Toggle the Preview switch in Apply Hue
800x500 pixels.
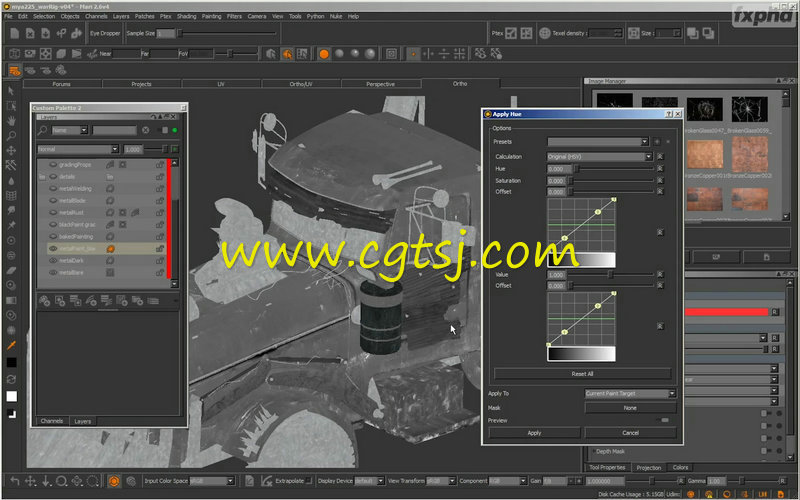pyautogui.click(x=663, y=420)
